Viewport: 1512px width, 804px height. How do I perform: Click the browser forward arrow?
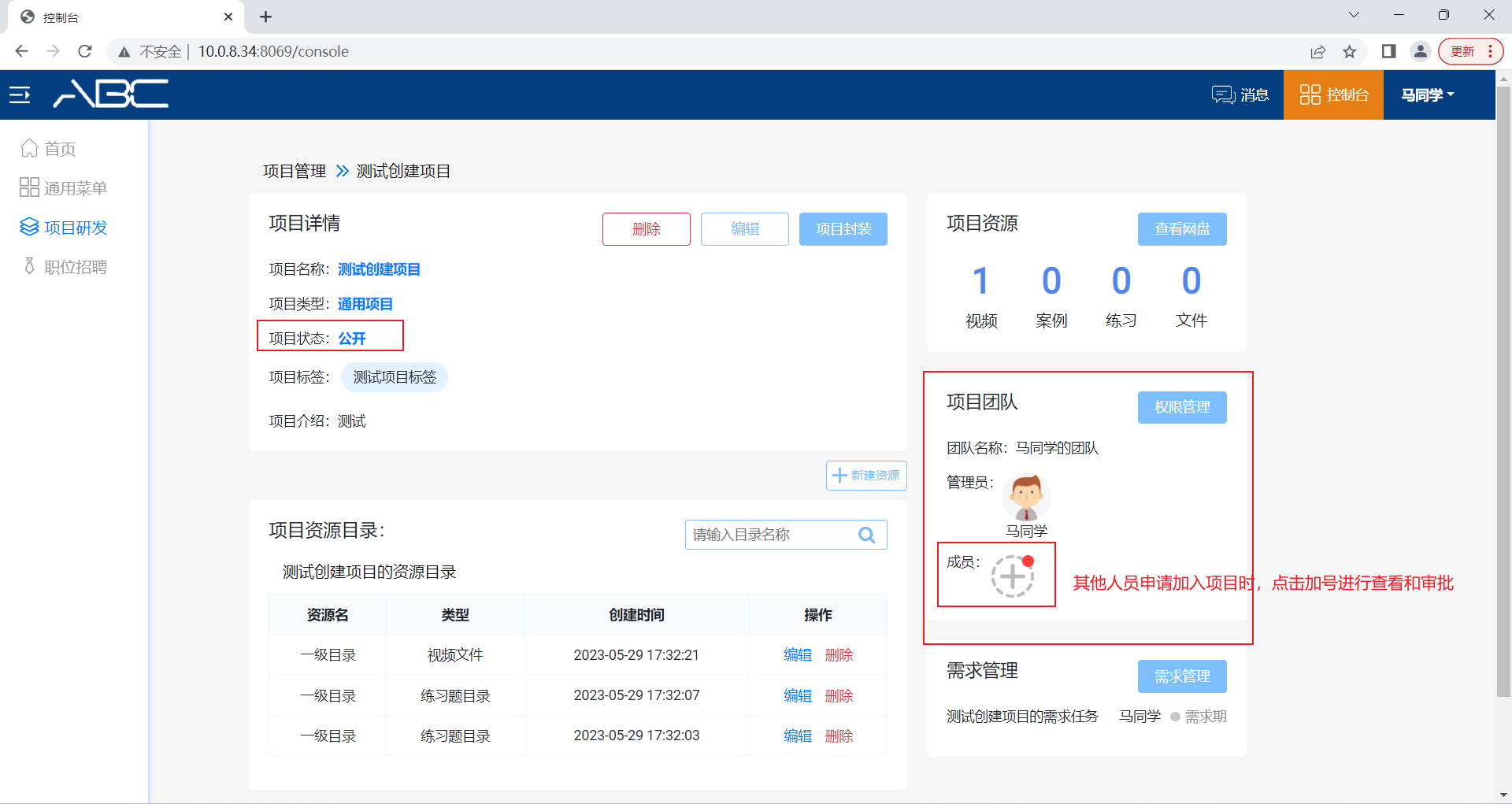tap(53, 51)
